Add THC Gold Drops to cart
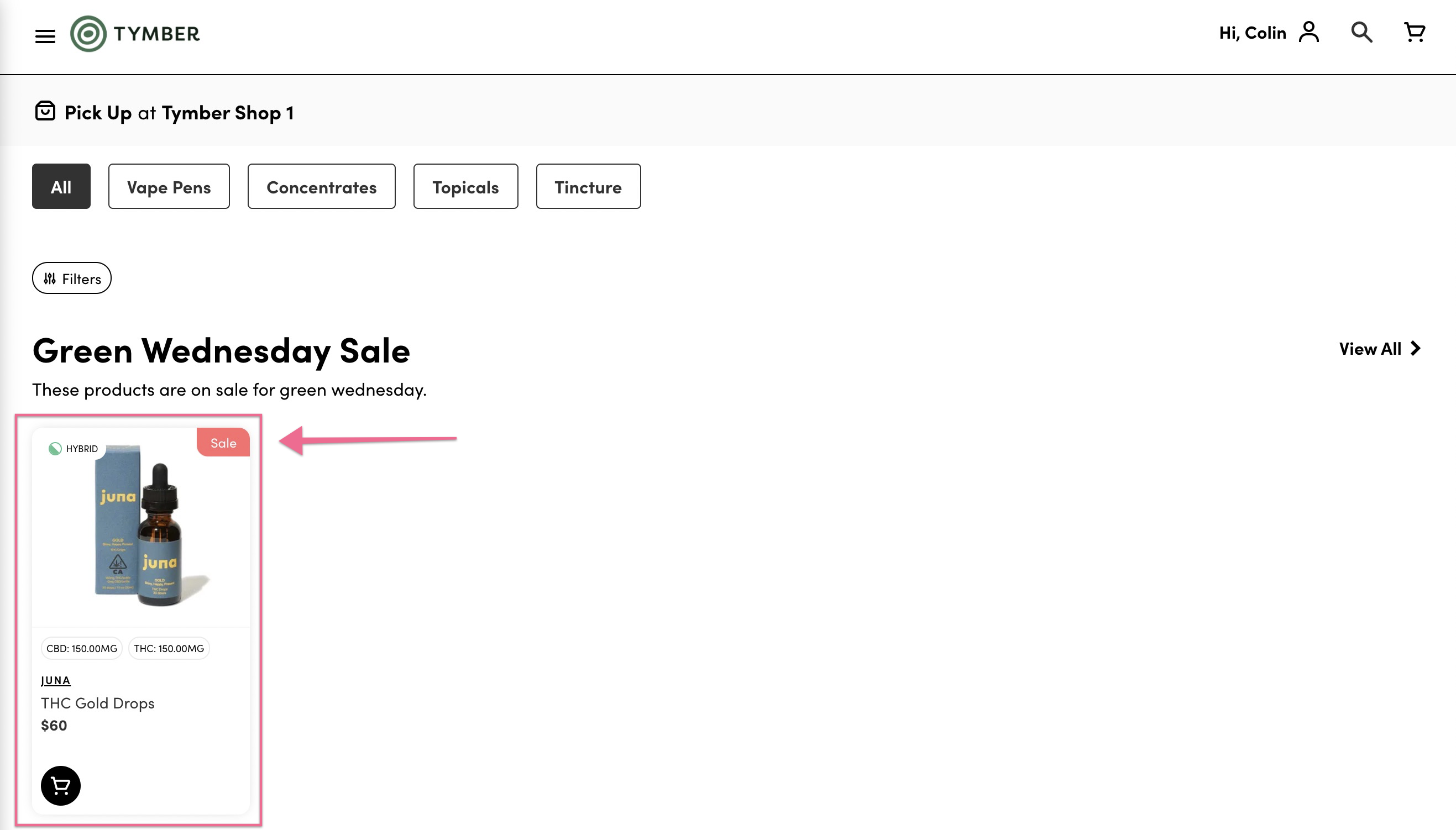 [x=60, y=786]
